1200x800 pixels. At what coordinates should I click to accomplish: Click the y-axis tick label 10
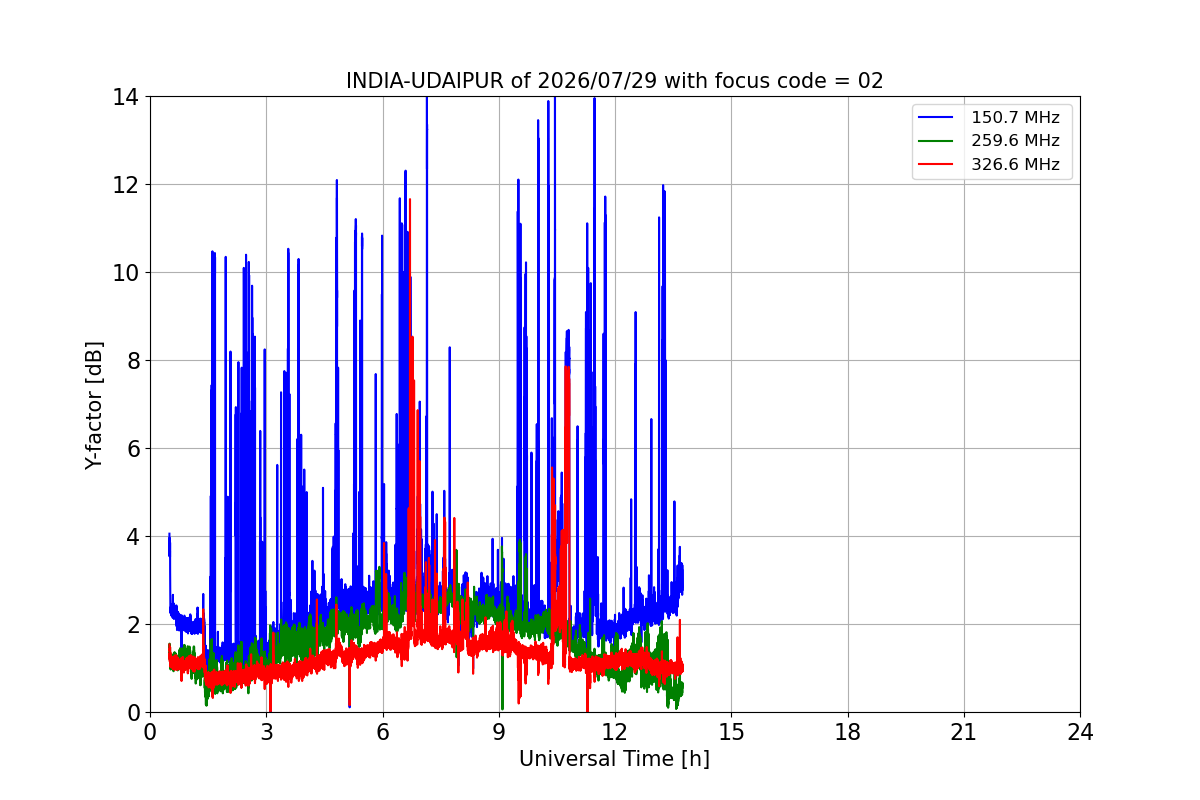pyautogui.click(x=126, y=273)
